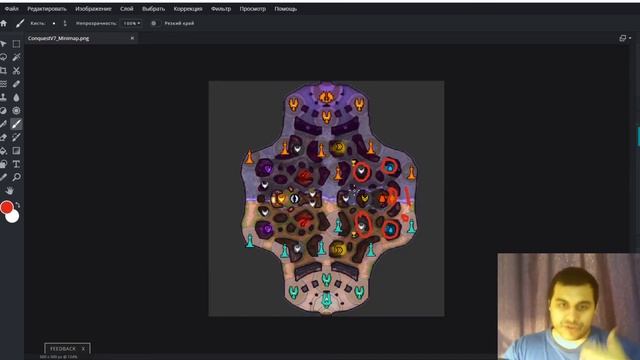The width and height of the screenshot is (640, 360).
Task: Open the brush dynamics icon beside the brush tip
Action: pyautogui.click(x=65, y=23)
